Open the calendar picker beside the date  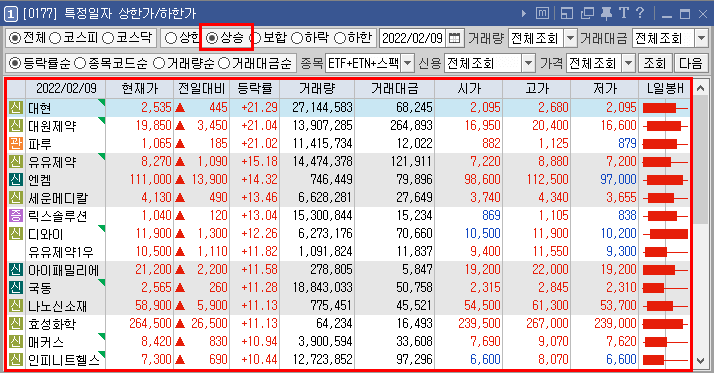click(x=454, y=38)
